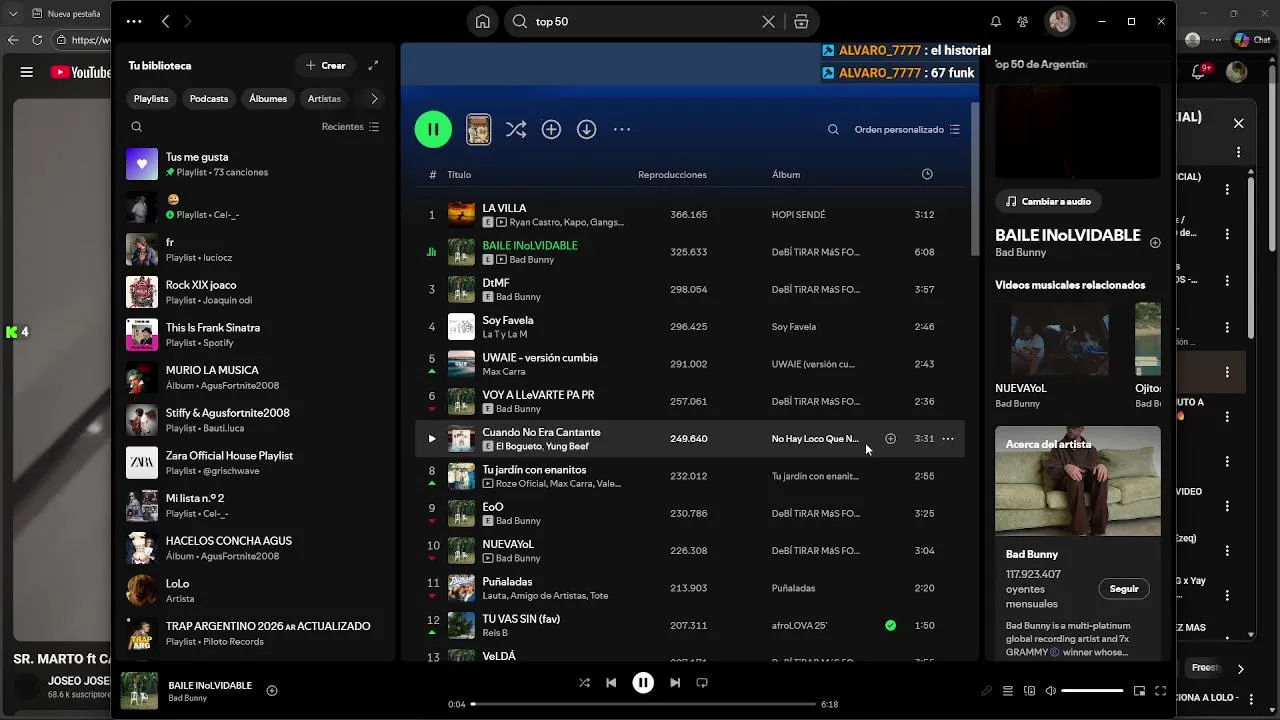Open playlist more options ellipsis
The width and height of the screenshot is (1280, 720).
[x=622, y=129]
